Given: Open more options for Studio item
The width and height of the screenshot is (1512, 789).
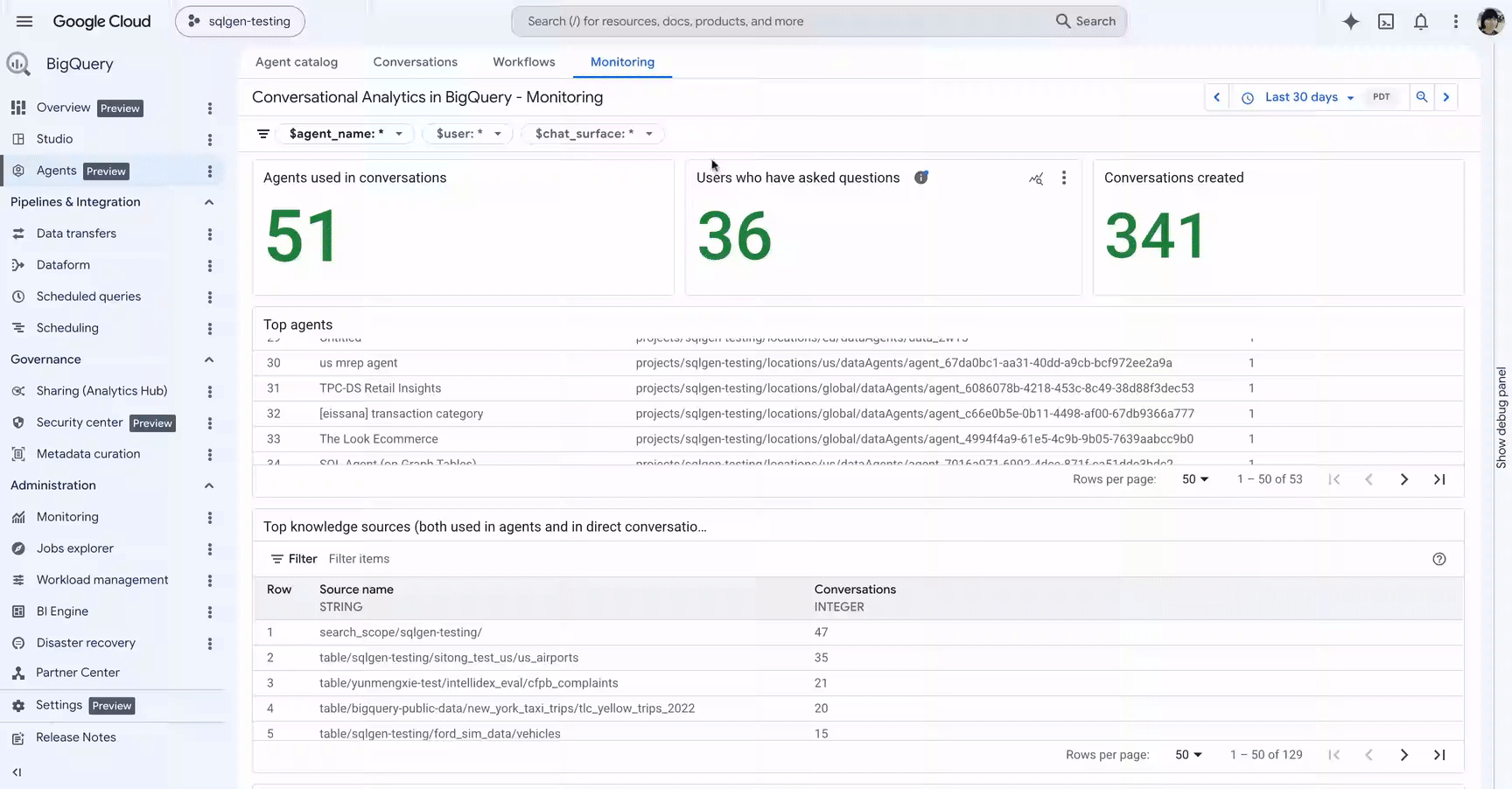Looking at the screenshot, I should pyautogui.click(x=210, y=139).
